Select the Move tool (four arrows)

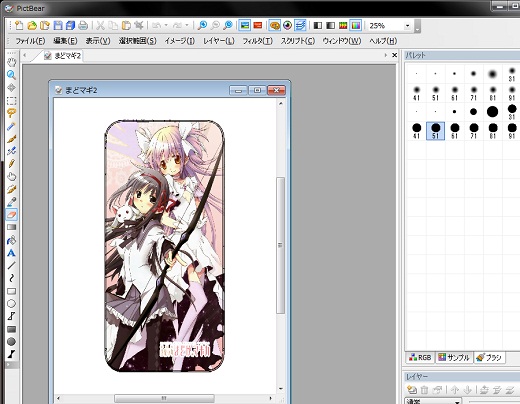[x=11, y=88]
